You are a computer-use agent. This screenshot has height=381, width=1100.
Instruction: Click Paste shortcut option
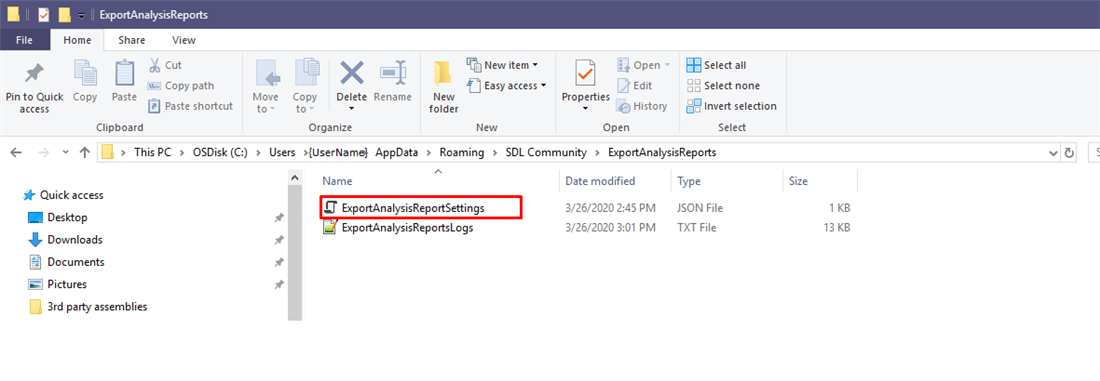pyautogui.click(x=190, y=106)
